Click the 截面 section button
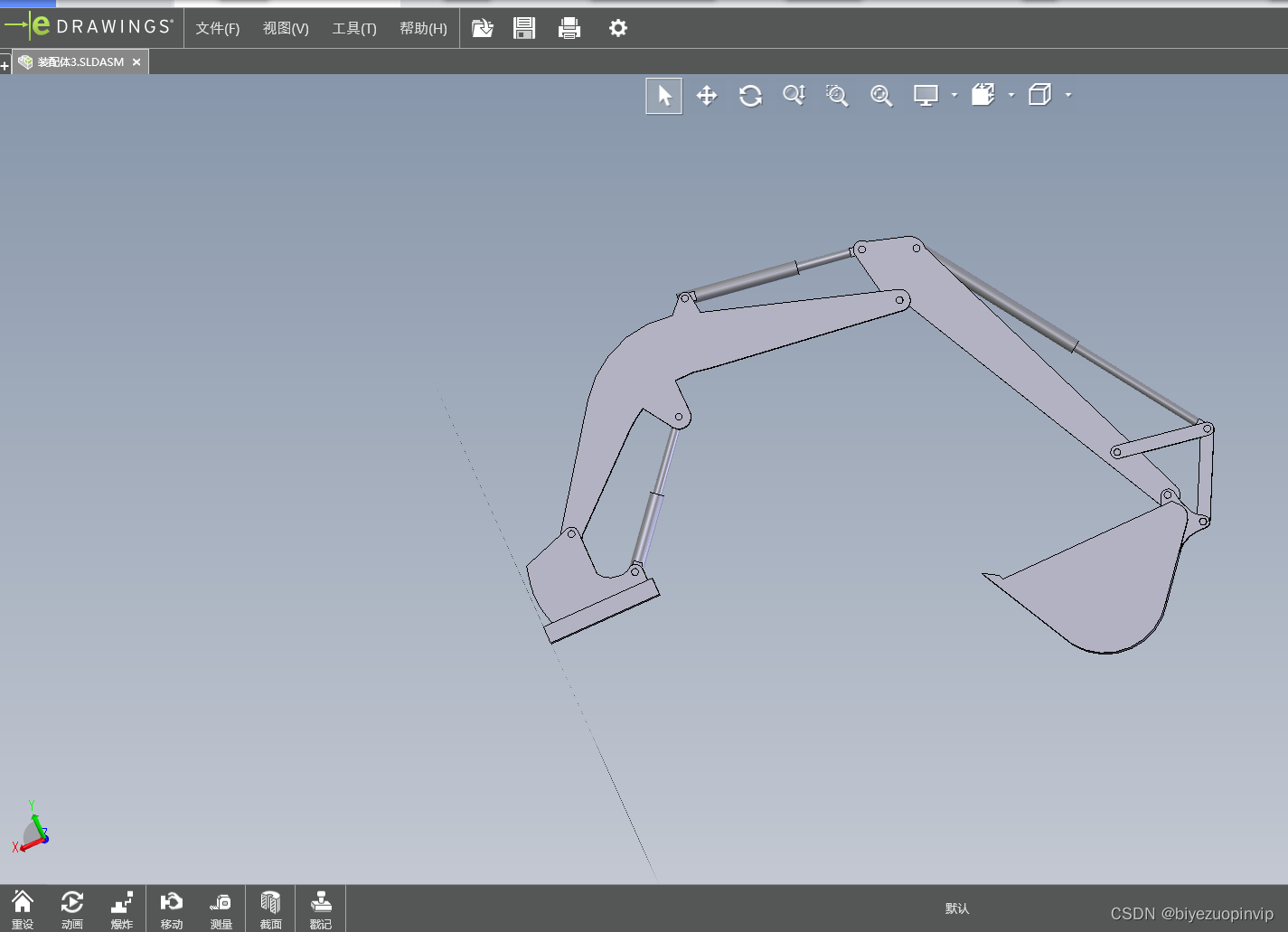This screenshot has height=932, width=1288. click(271, 909)
